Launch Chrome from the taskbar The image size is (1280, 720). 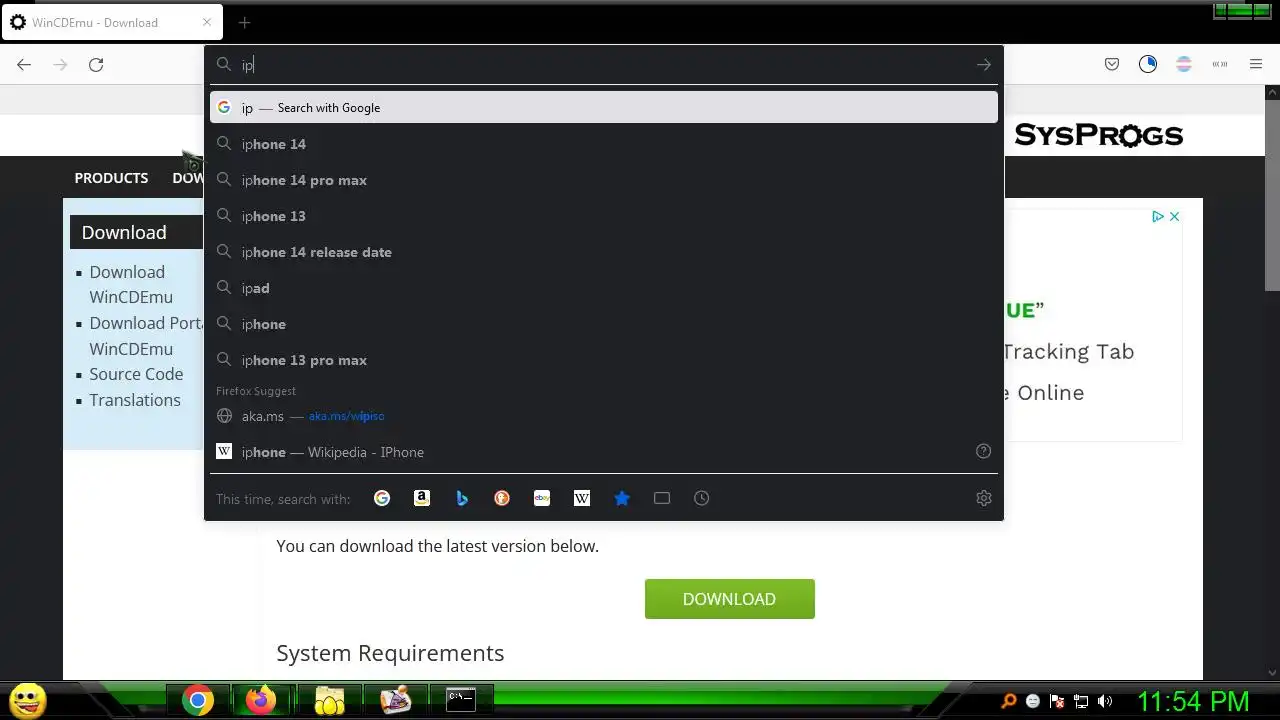197,701
